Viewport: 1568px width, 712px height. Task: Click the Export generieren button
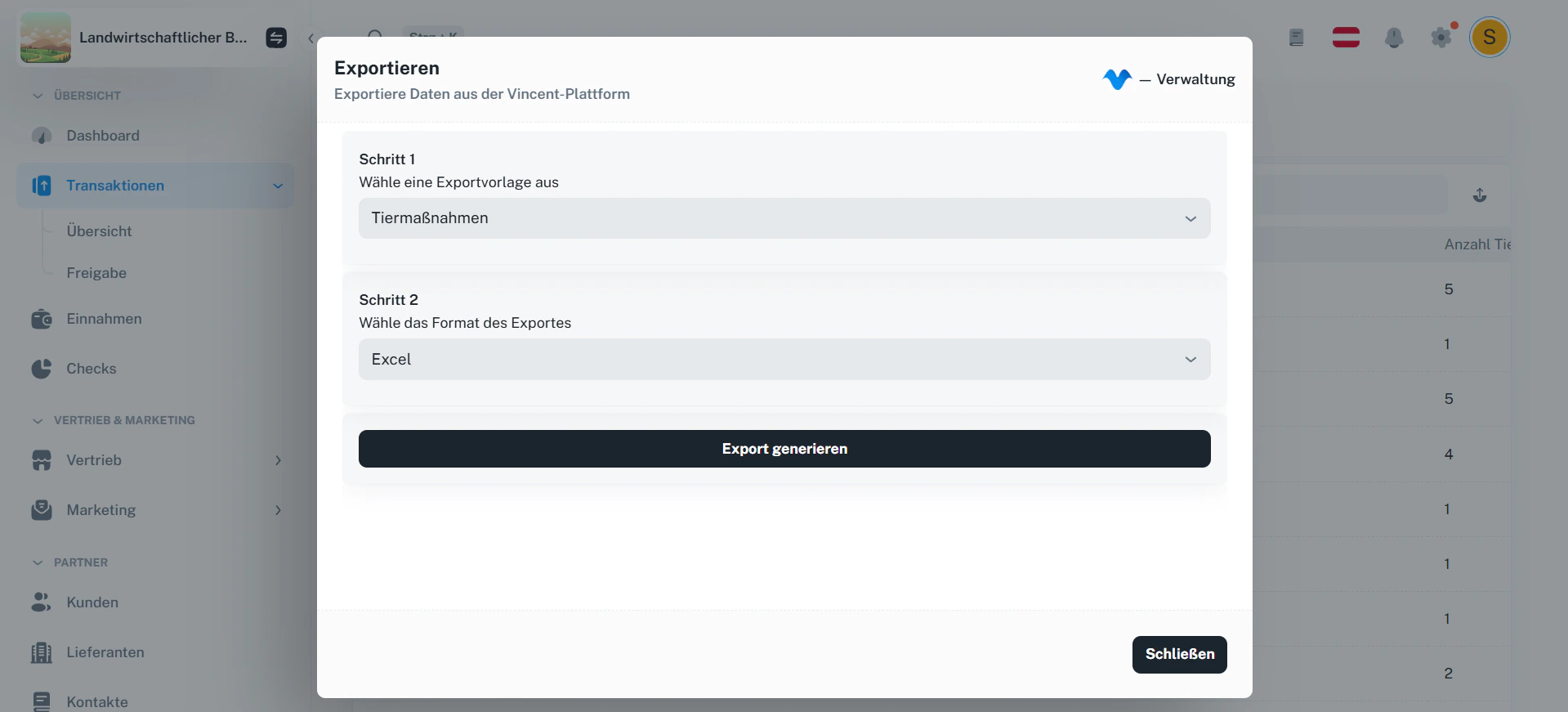tap(784, 448)
